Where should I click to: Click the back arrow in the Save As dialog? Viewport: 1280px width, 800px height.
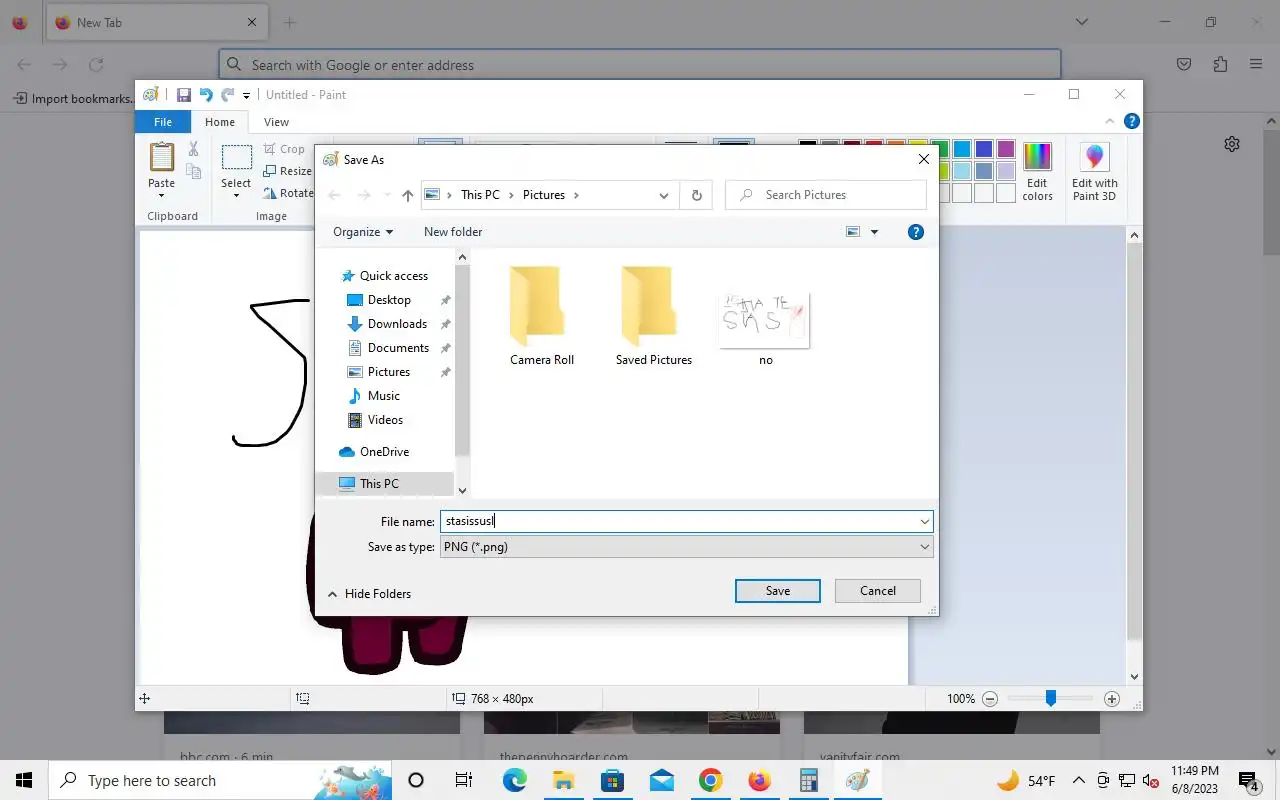335,195
